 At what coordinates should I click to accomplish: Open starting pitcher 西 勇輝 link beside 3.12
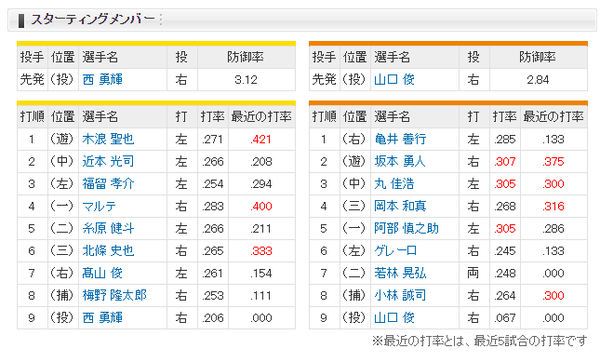pyautogui.click(x=103, y=80)
